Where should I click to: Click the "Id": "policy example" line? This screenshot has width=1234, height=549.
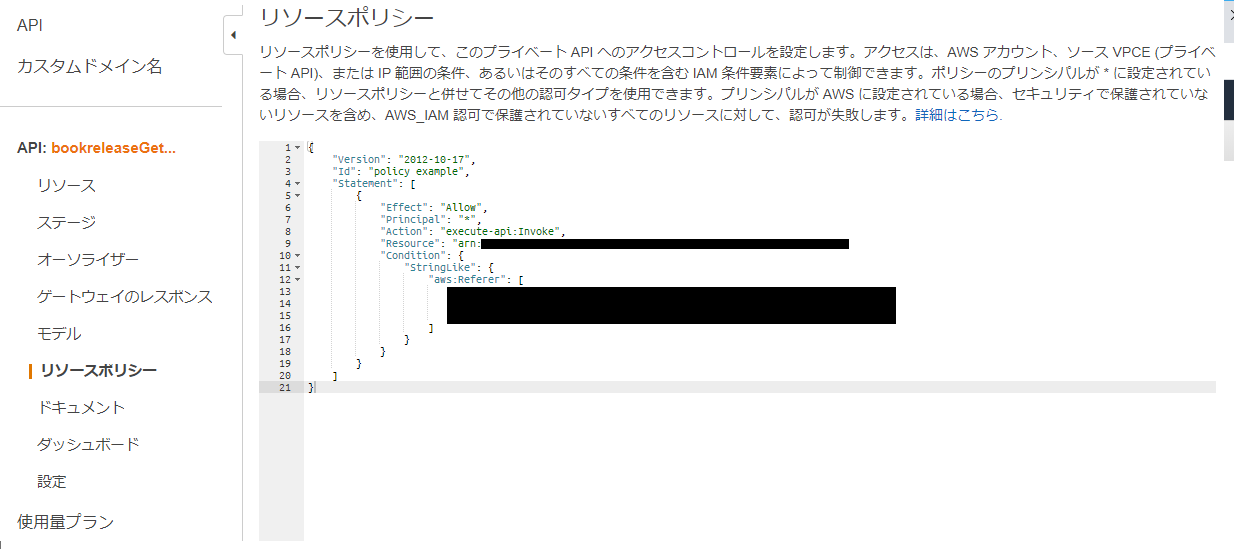point(401,171)
